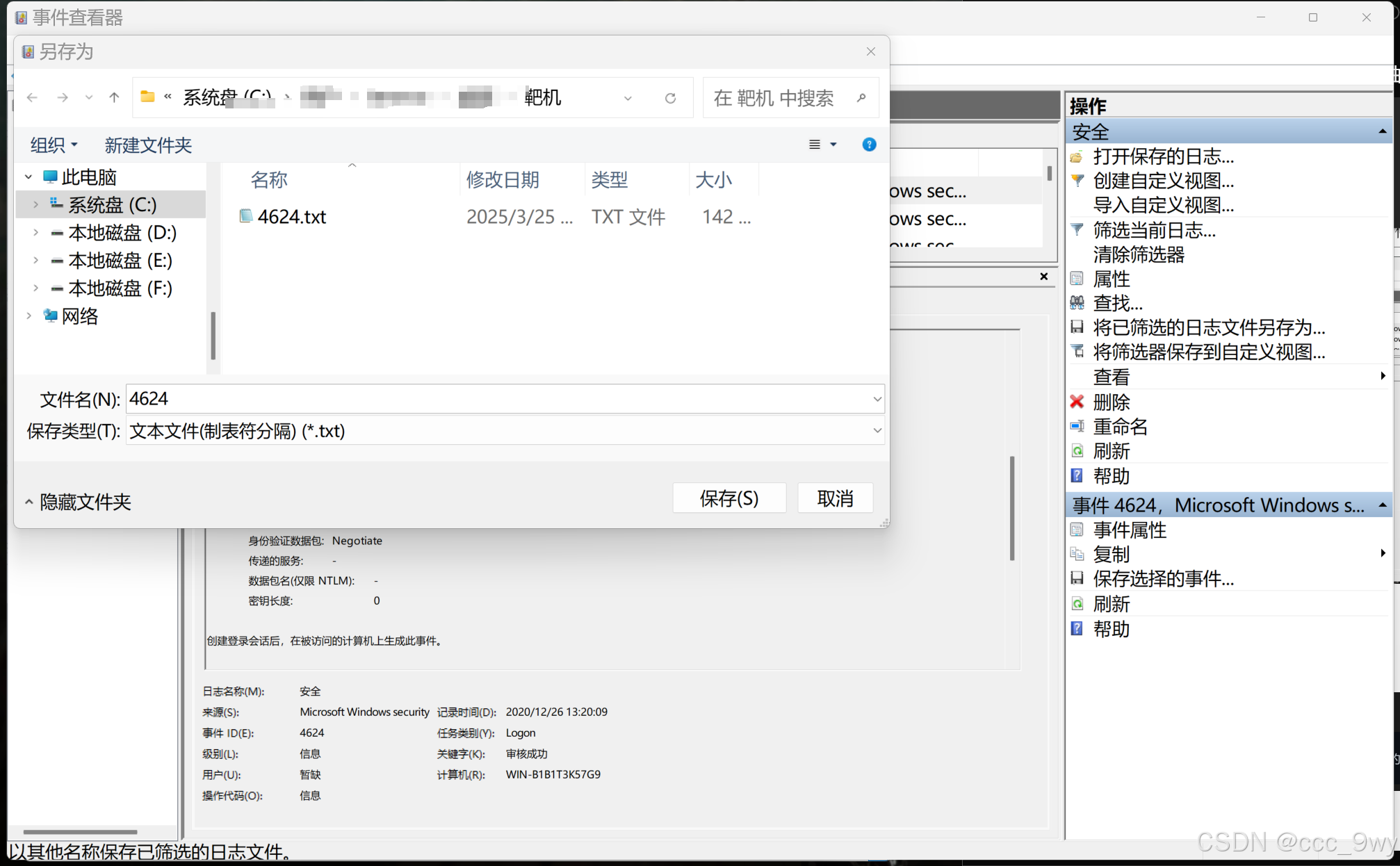The height and width of the screenshot is (866, 1400).
Task: Click the Cancel (取消) button
Action: pos(835,498)
